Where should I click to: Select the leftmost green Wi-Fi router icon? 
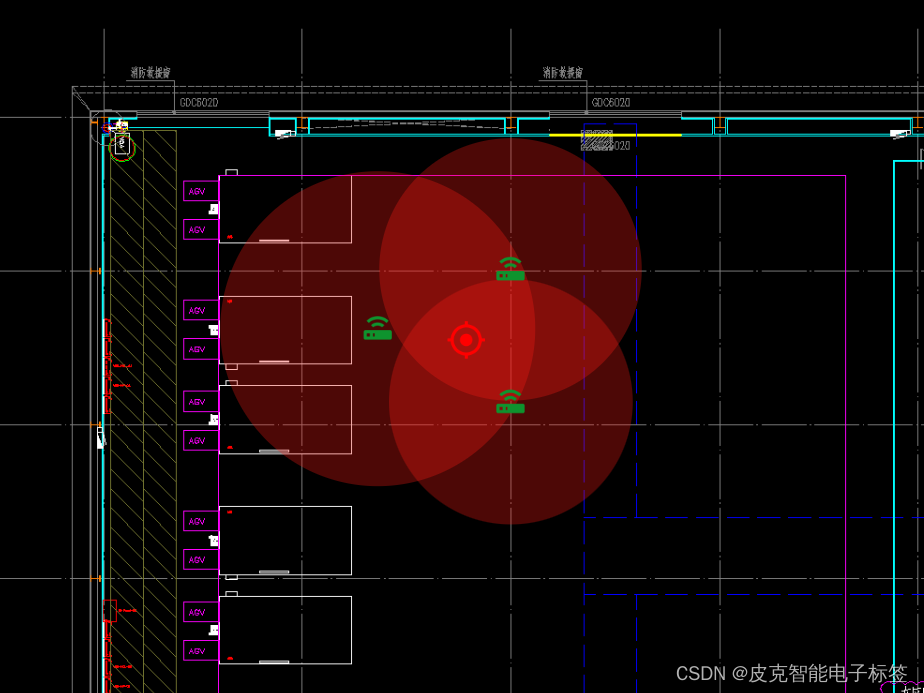coord(378,328)
